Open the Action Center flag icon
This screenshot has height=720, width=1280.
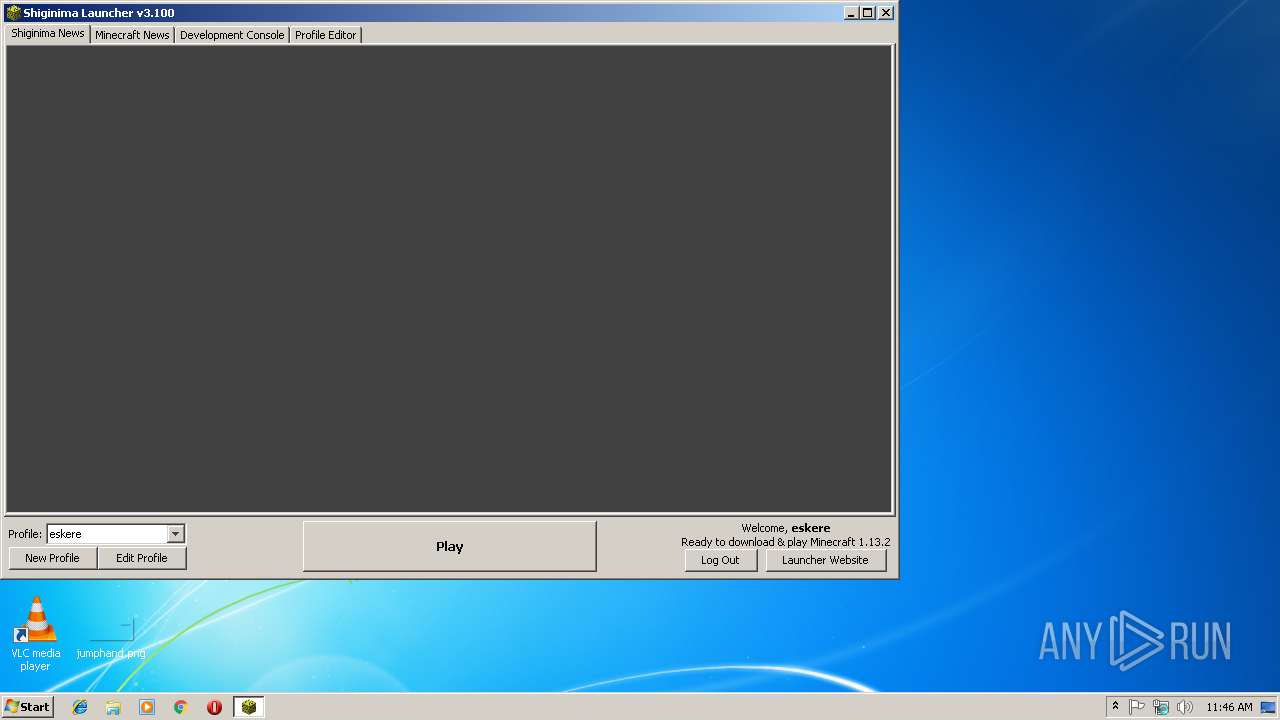[x=1137, y=707]
